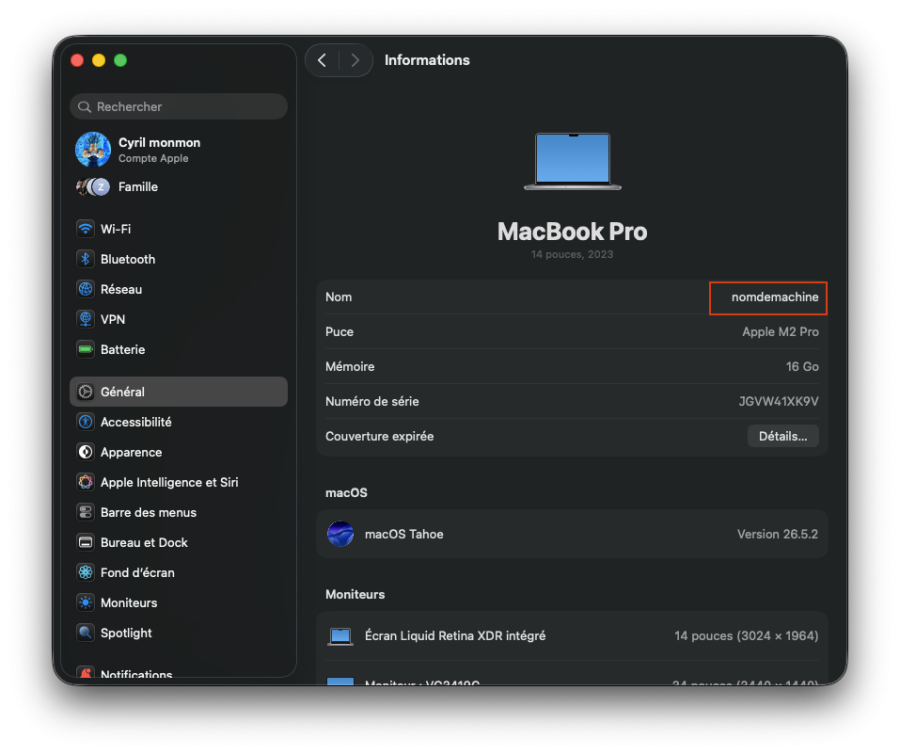900x754 pixels.
Task: Open Apple Intelligence et Siri icon
Action: point(86,482)
